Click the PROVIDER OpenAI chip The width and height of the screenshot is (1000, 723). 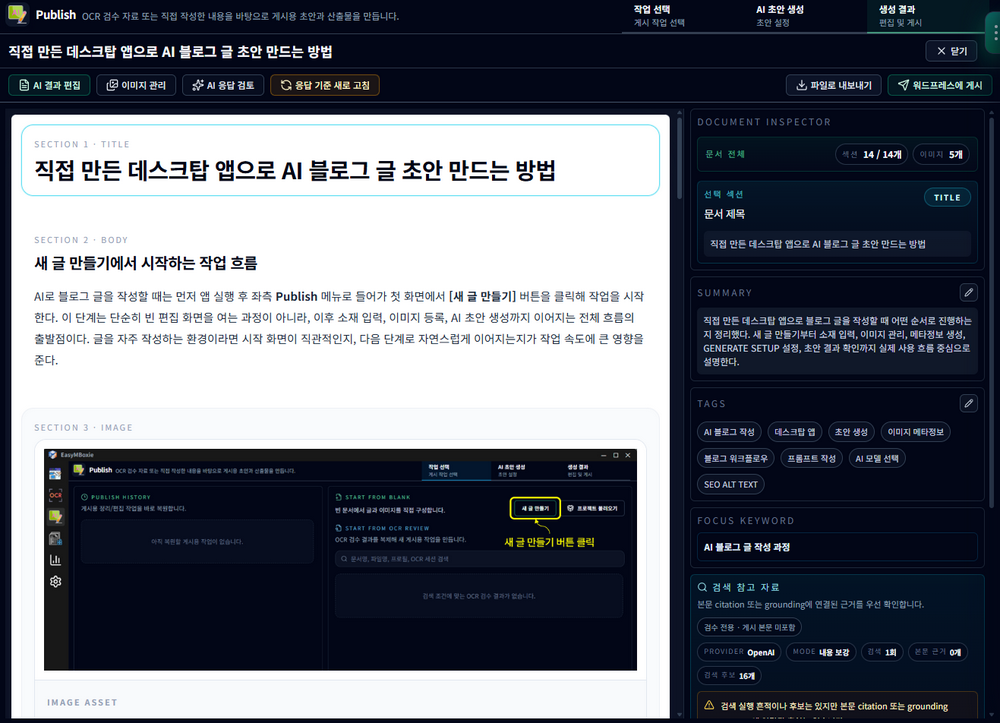coord(739,652)
